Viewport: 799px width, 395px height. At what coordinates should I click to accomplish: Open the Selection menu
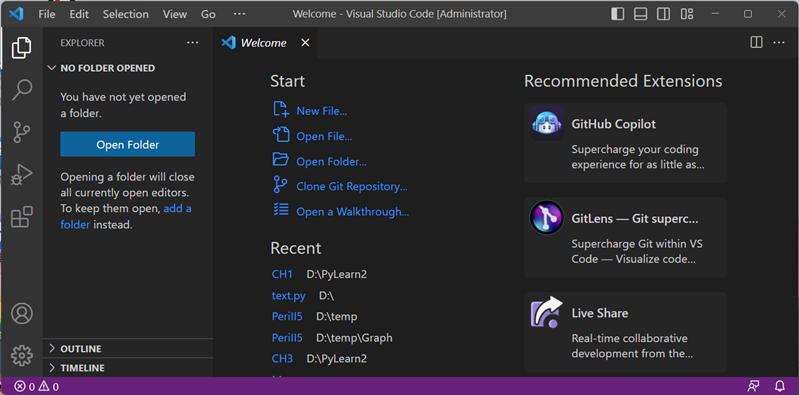point(126,14)
